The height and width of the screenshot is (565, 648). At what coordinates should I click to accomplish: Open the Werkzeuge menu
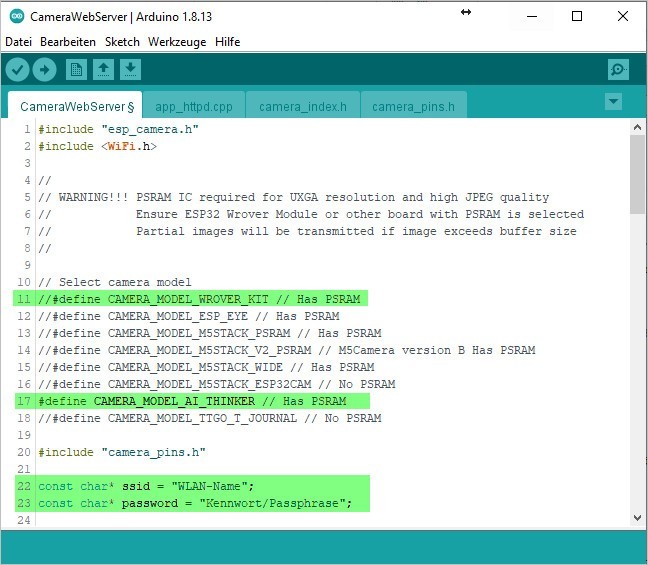[178, 42]
